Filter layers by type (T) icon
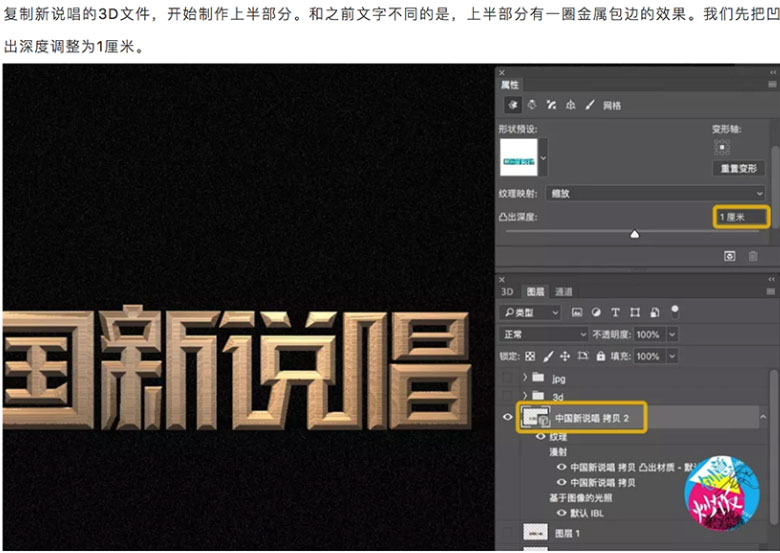The height and width of the screenshot is (553, 780). click(x=615, y=312)
